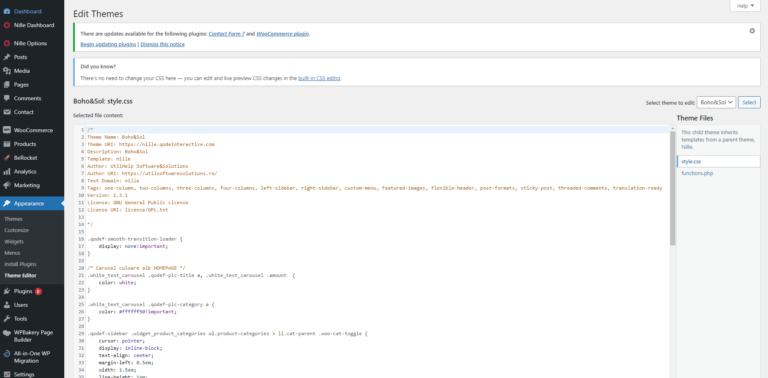The height and width of the screenshot is (378, 768).
Task: Open Menus submenu item
Action: (12, 253)
